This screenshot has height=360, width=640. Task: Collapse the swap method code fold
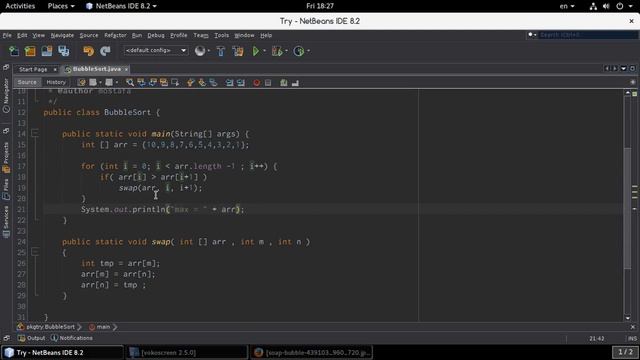click(35, 252)
